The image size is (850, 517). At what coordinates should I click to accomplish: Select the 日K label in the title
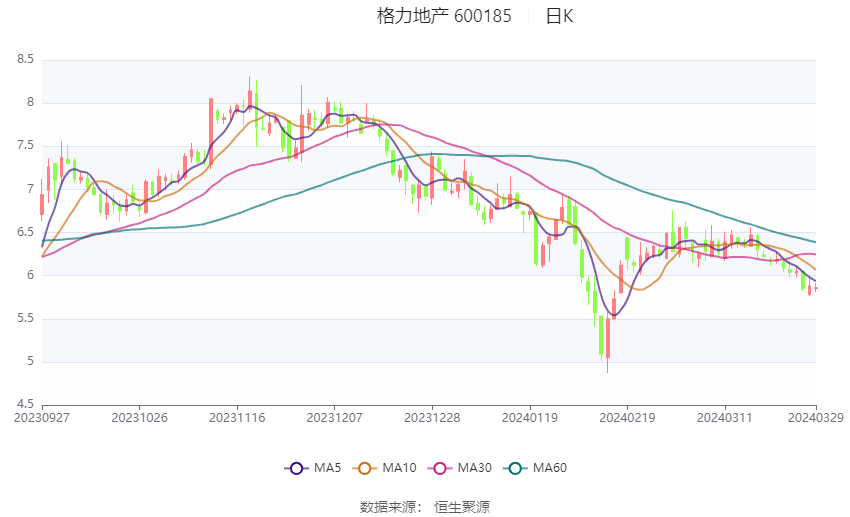coord(559,16)
